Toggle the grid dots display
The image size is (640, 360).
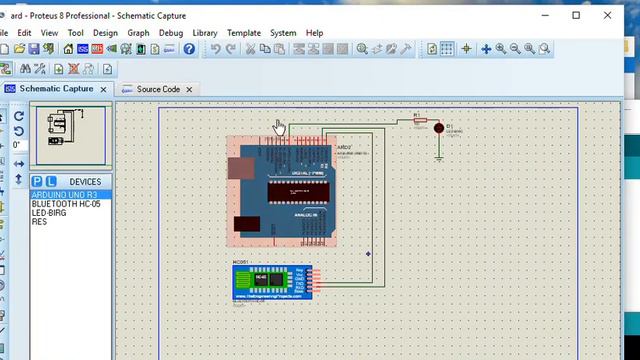pos(447,49)
